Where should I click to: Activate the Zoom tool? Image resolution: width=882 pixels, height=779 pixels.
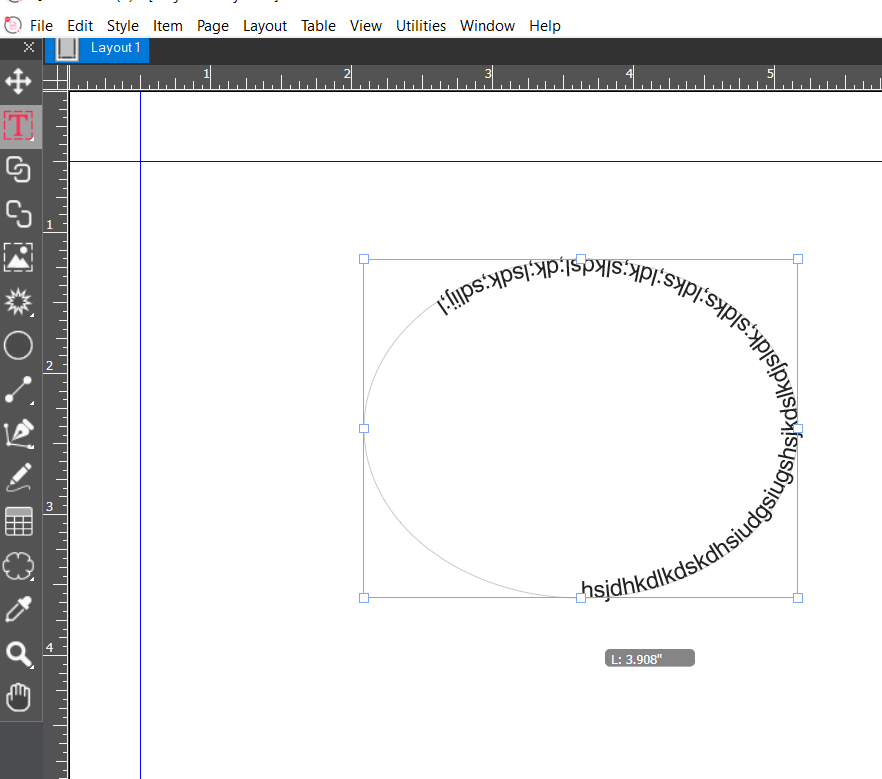pyautogui.click(x=20, y=654)
